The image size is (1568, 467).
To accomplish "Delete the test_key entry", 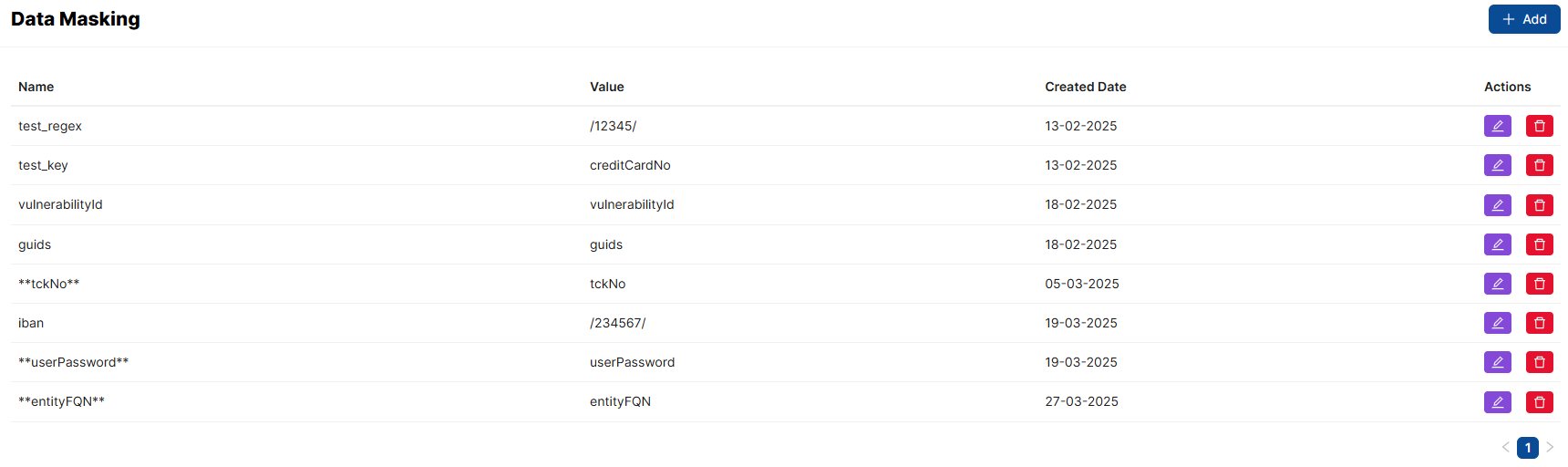I will [x=1539, y=165].
